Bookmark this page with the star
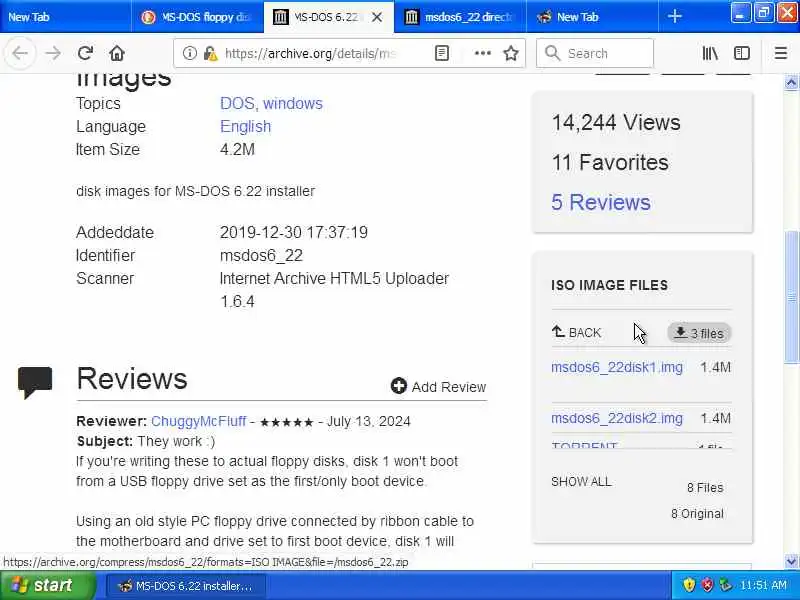 point(511,53)
